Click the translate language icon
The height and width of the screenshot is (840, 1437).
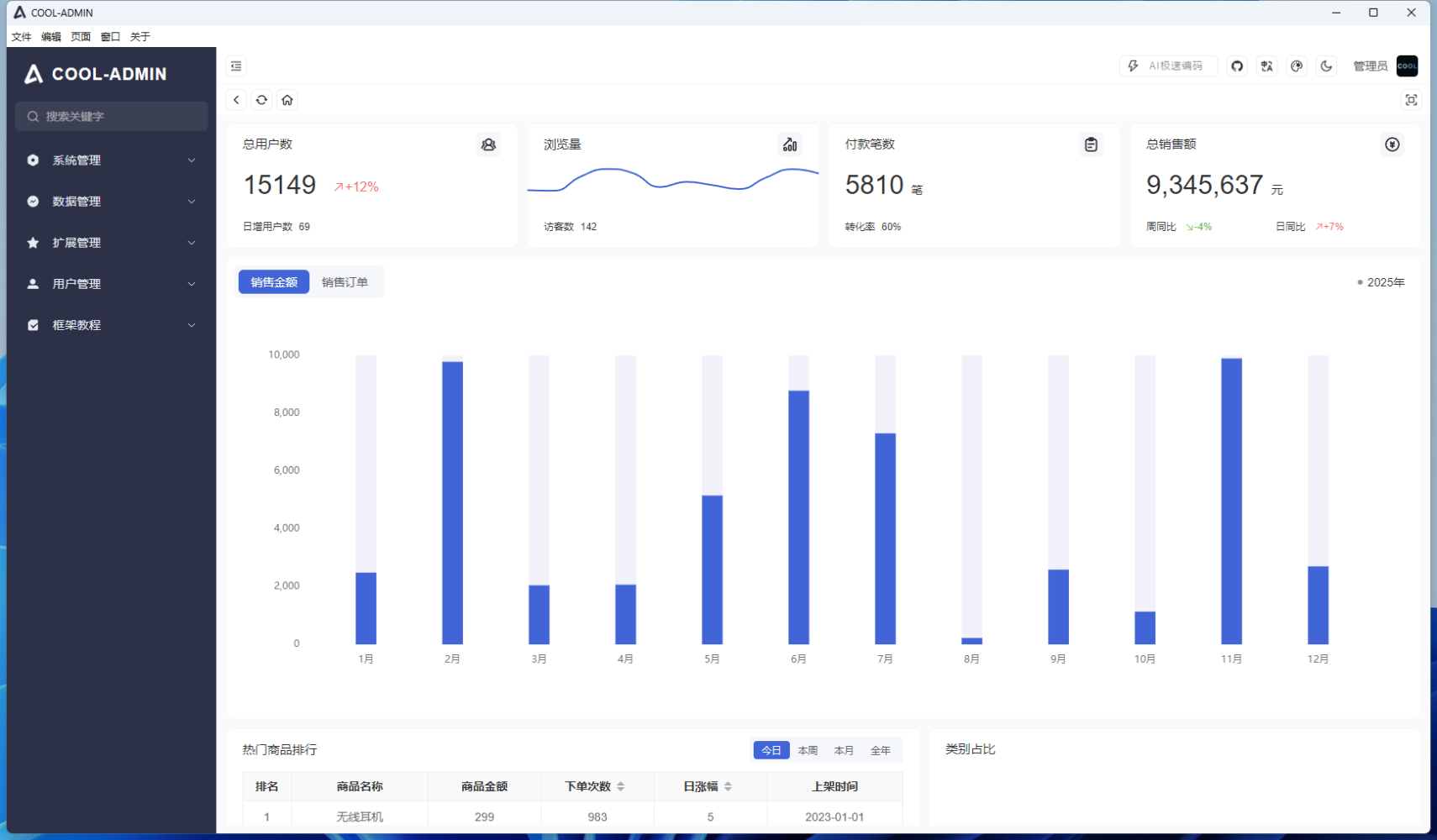[1266, 66]
